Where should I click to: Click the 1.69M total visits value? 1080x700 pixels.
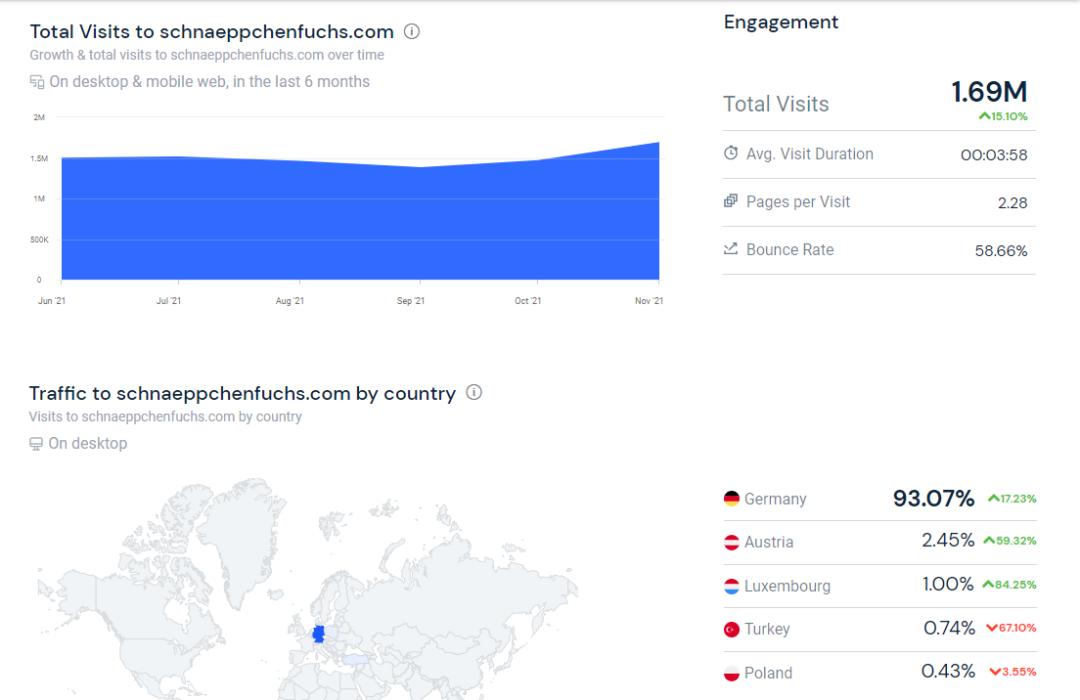[x=989, y=92]
